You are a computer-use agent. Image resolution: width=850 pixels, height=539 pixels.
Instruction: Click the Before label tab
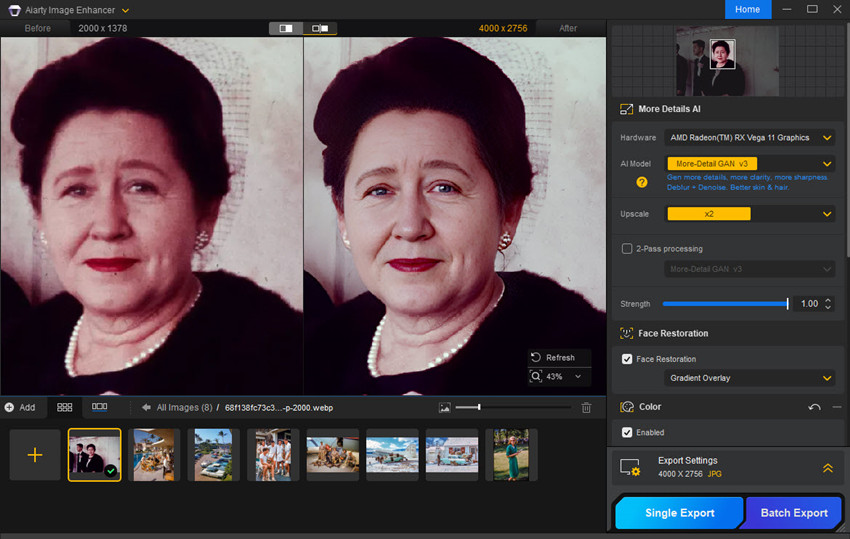pyautogui.click(x=37, y=28)
